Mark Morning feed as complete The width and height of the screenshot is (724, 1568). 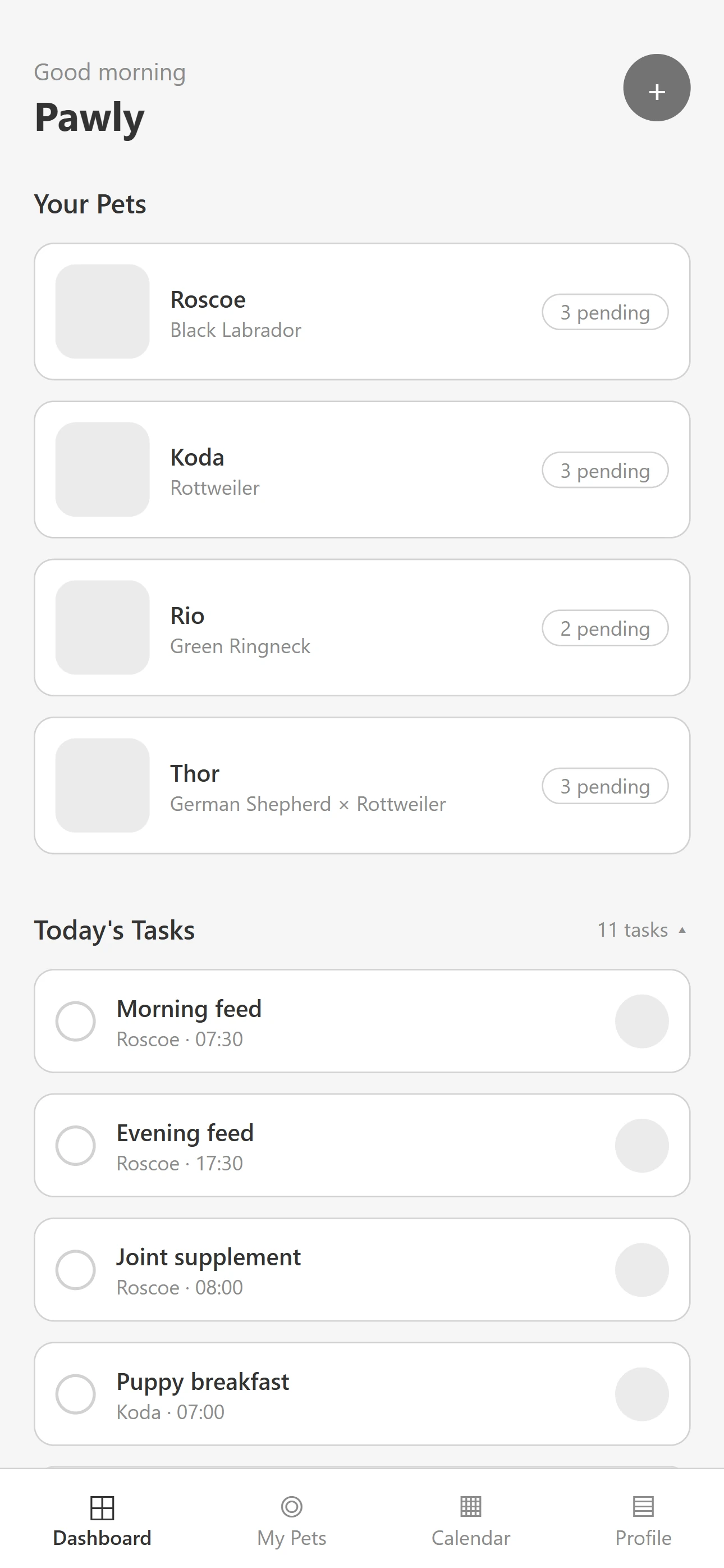75,1022
